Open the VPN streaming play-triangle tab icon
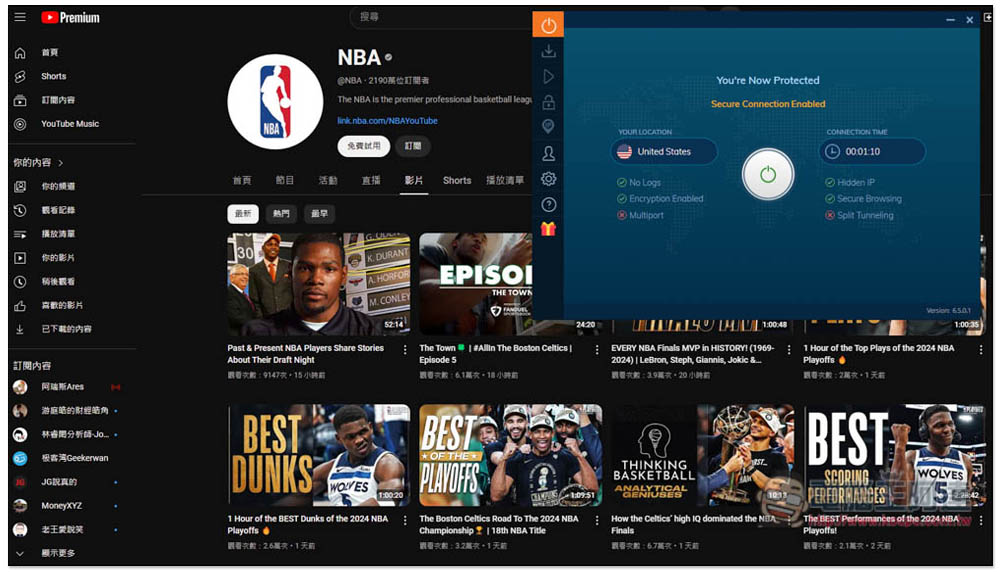 pyautogui.click(x=548, y=77)
